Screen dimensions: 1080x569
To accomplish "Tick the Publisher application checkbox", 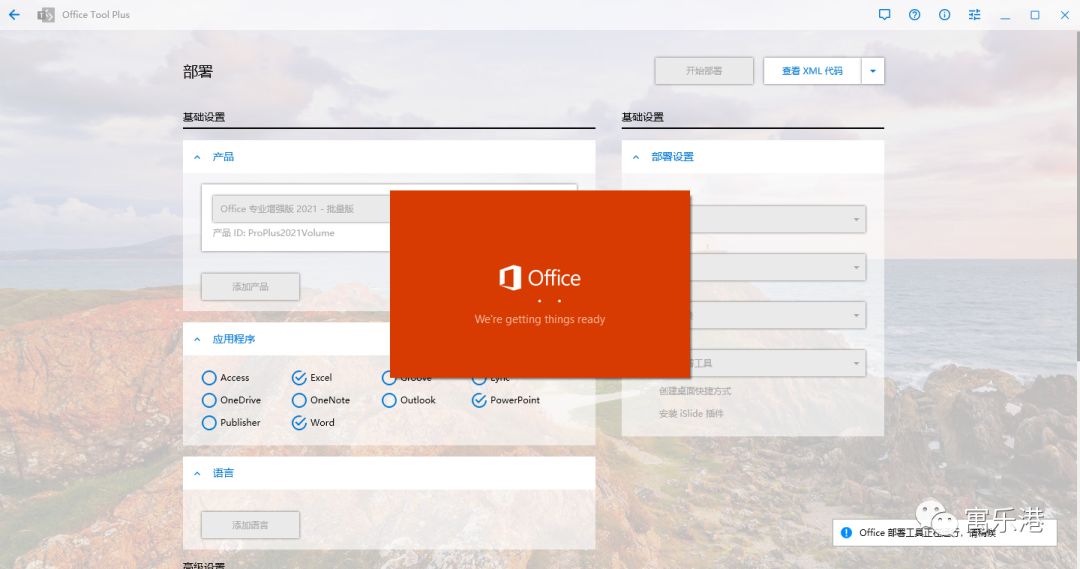I will 209,422.
